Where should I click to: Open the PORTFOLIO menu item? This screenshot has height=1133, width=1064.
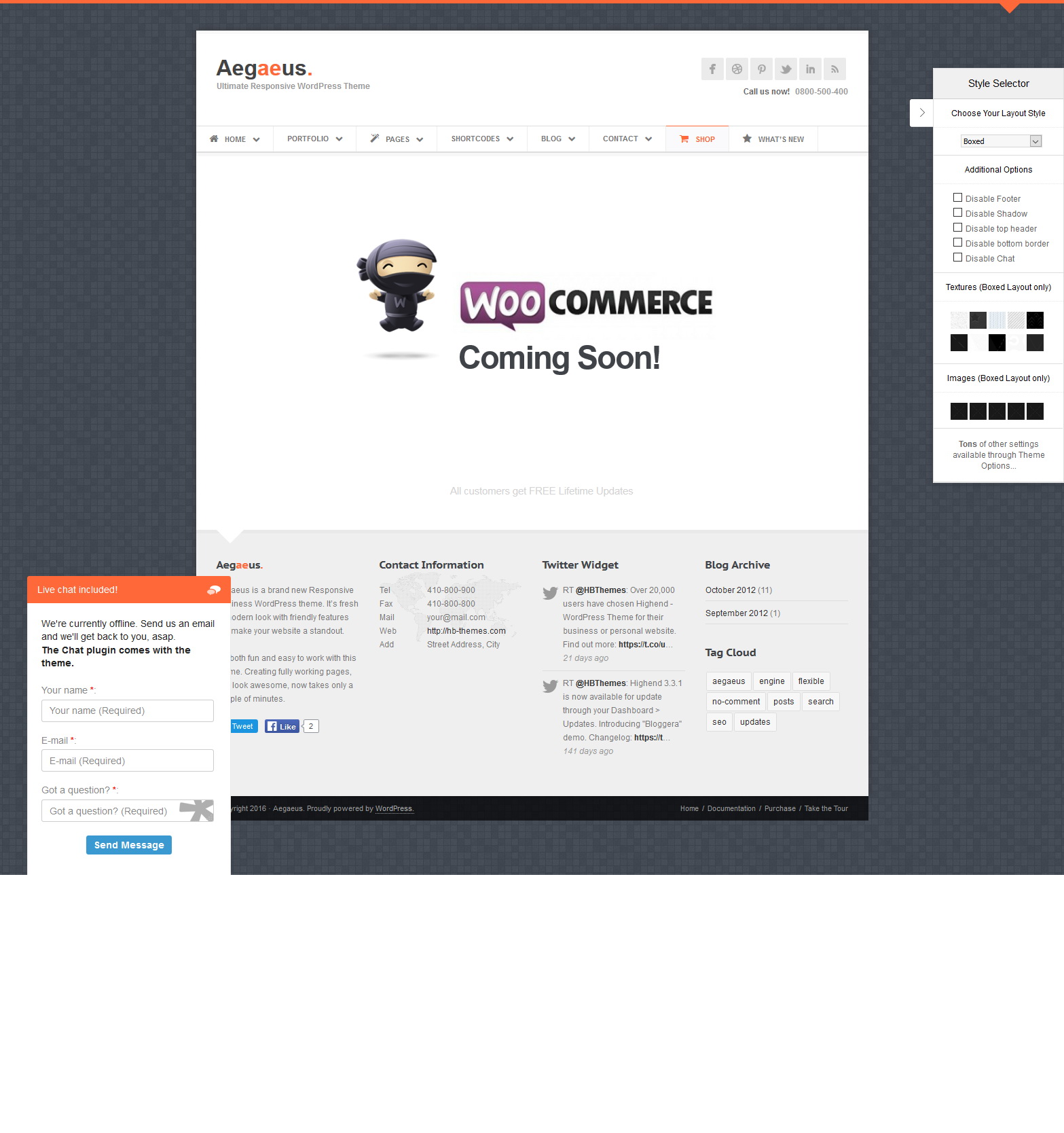coord(314,139)
